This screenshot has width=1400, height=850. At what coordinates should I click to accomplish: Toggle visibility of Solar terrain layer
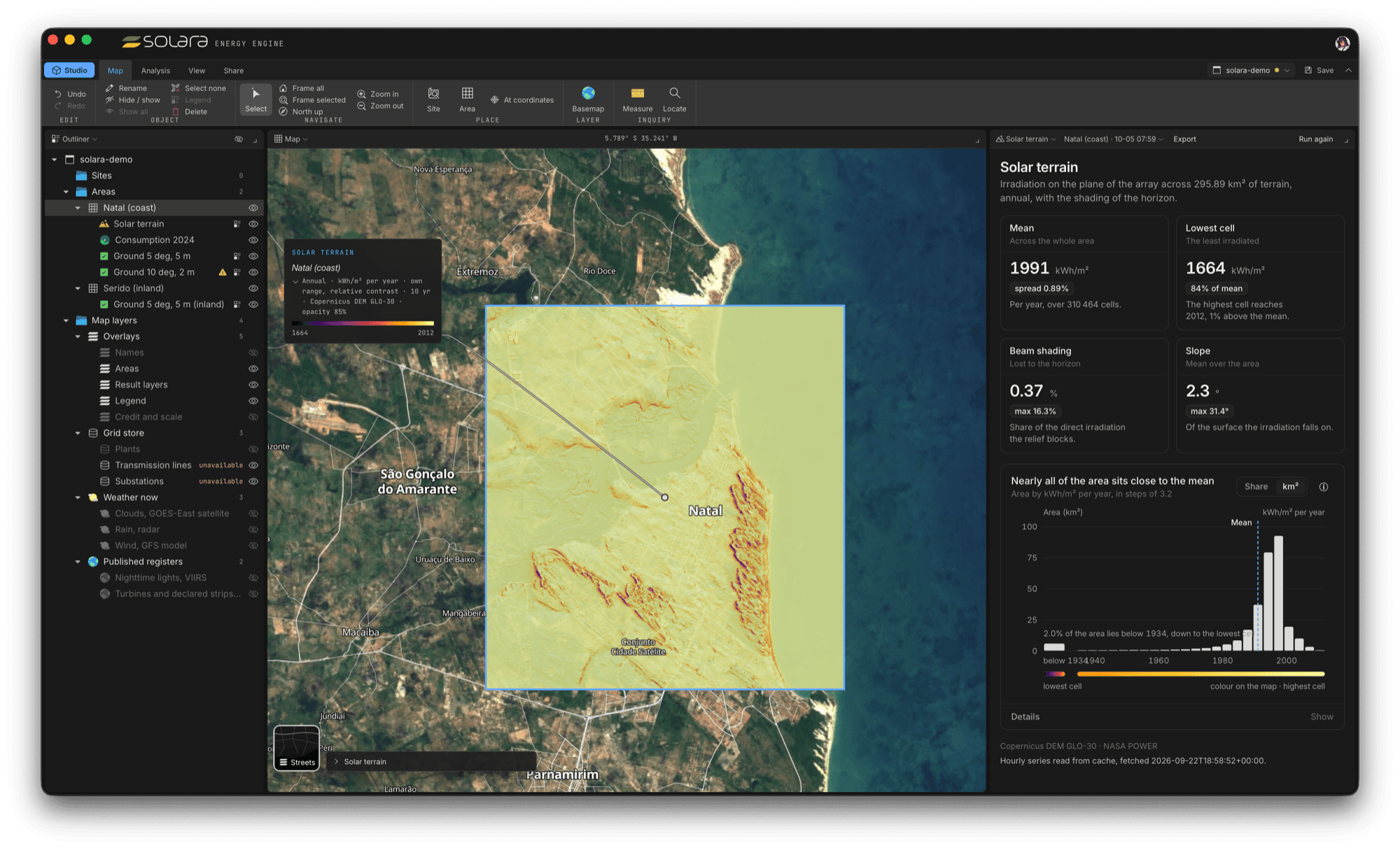coord(253,224)
